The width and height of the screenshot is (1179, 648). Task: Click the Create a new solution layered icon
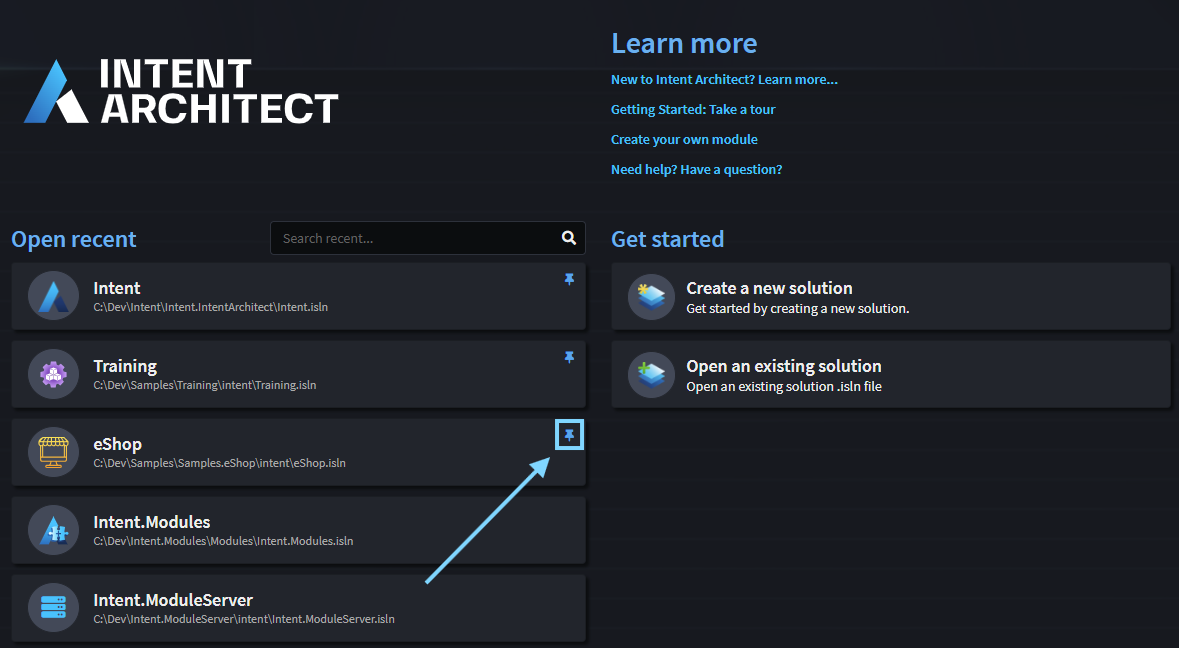650,296
